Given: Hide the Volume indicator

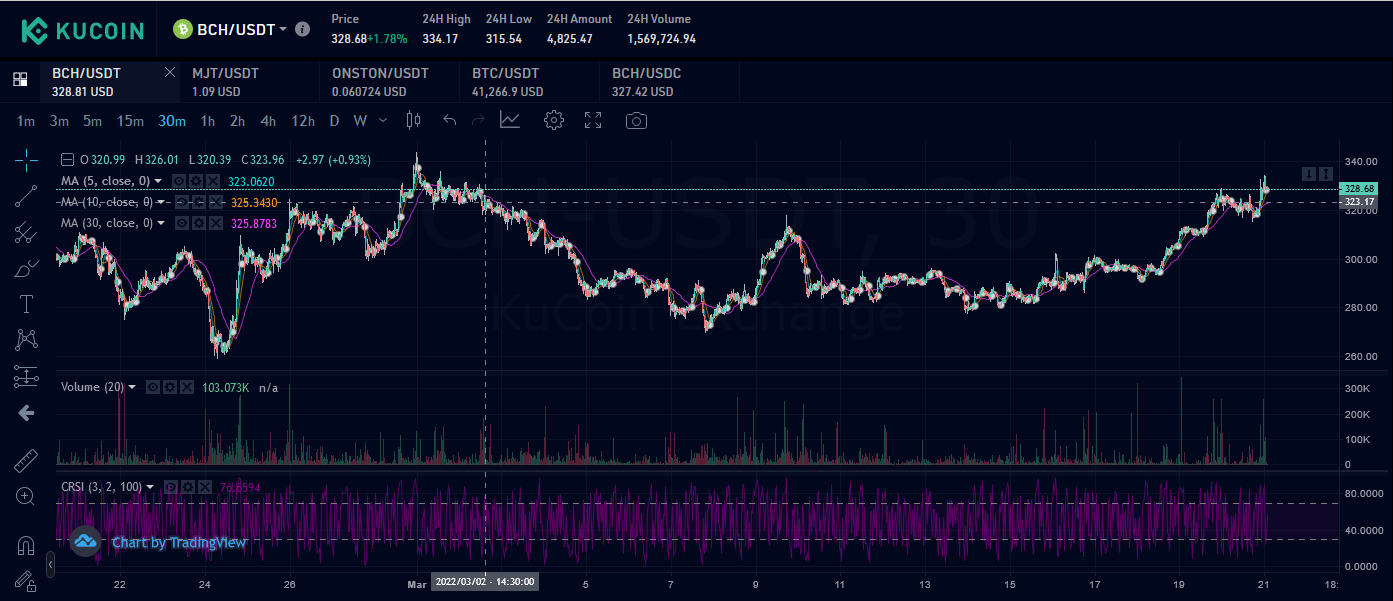Looking at the screenshot, I should pyautogui.click(x=153, y=387).
